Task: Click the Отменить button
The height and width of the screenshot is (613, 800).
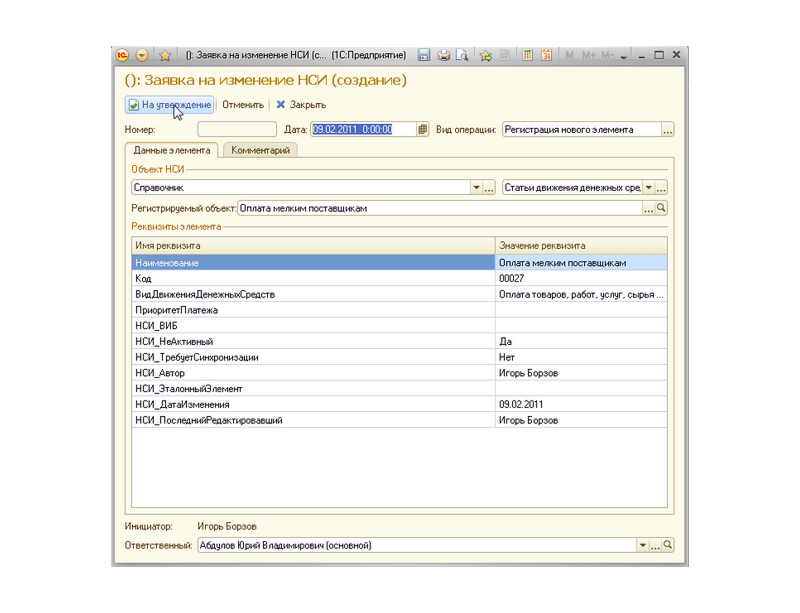Action: pyautogui.click(x=243, y=104)
